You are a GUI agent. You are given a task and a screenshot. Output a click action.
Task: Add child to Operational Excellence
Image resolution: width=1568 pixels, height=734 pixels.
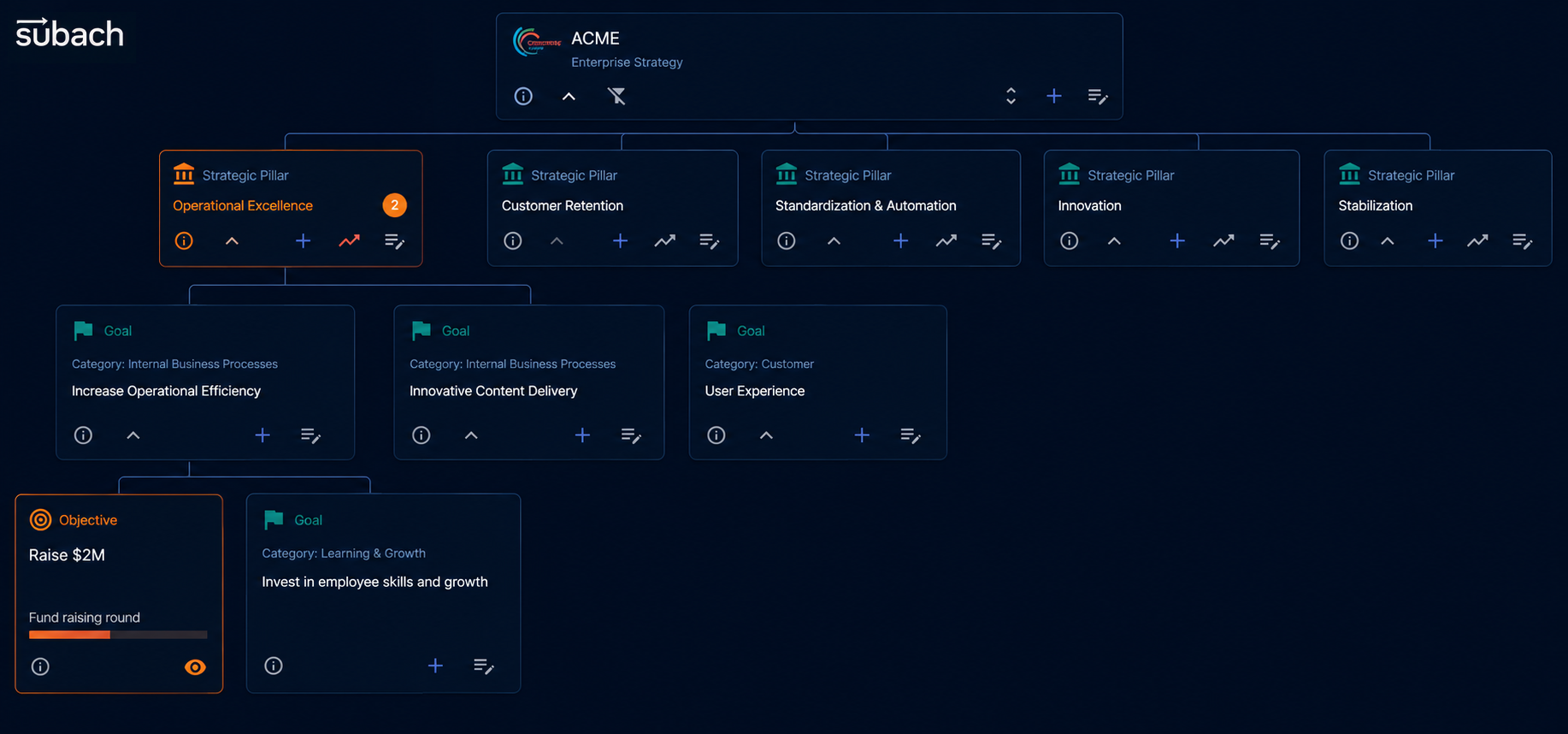coord(303,241)
